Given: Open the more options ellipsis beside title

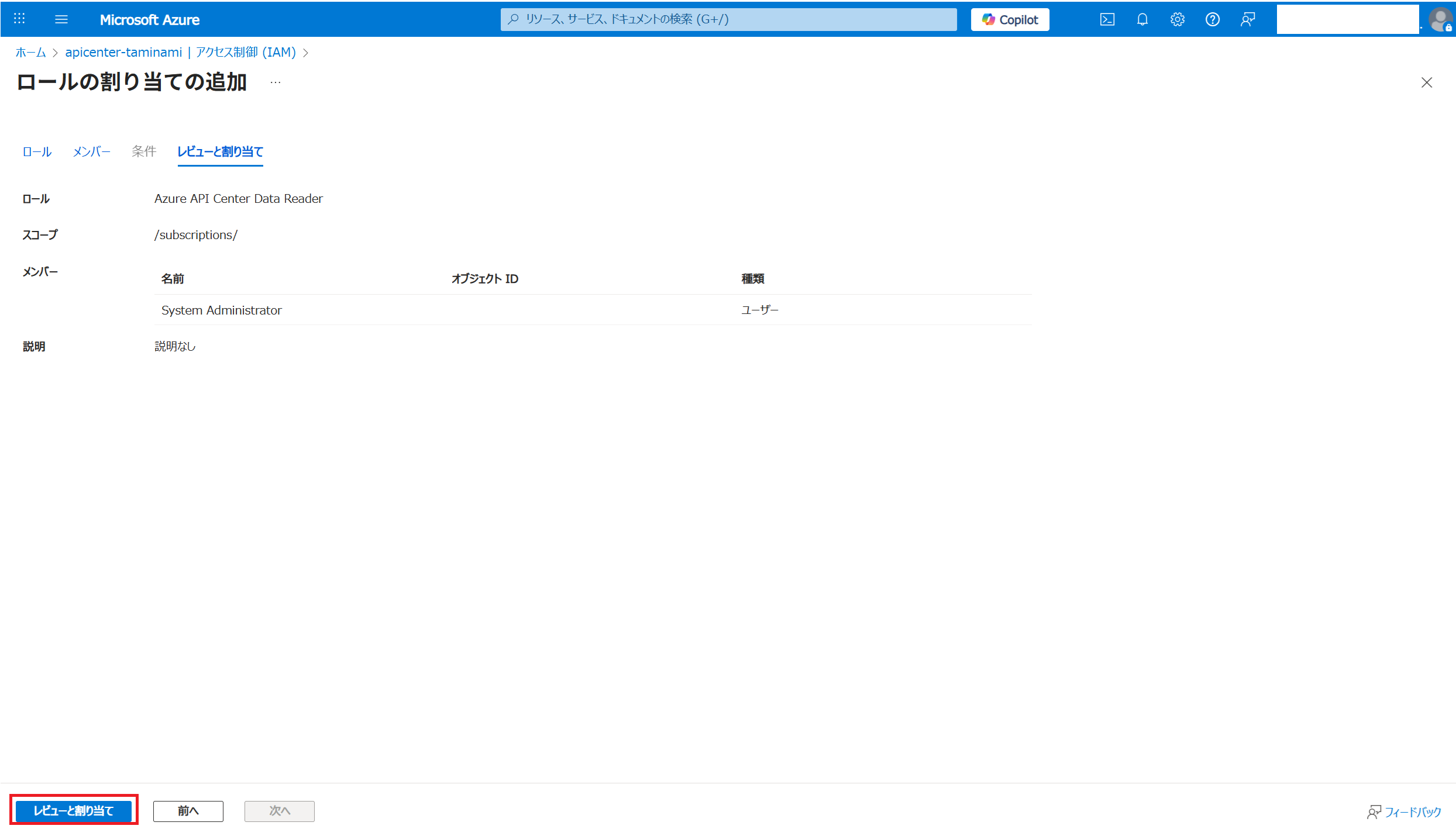Looking at the screenshot, I should pyautogui.click(x=276, y=82).
